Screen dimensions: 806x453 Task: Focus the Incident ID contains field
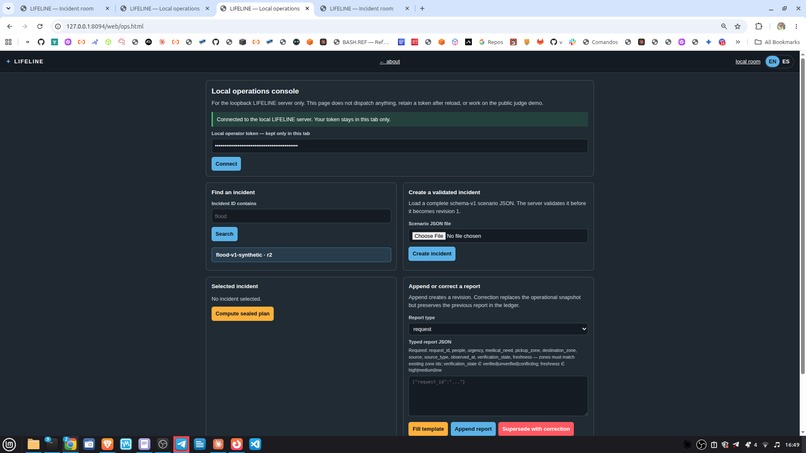pyautogui.click(x=301, y=216)
